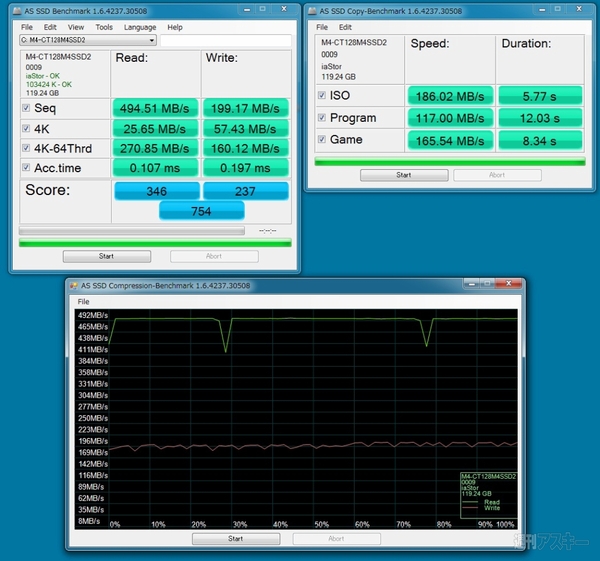Open the Edit menu in Copy-Benchmark window
Image resolution: width=600 pixels, height=561 pixels.
[x=345, y=27]
